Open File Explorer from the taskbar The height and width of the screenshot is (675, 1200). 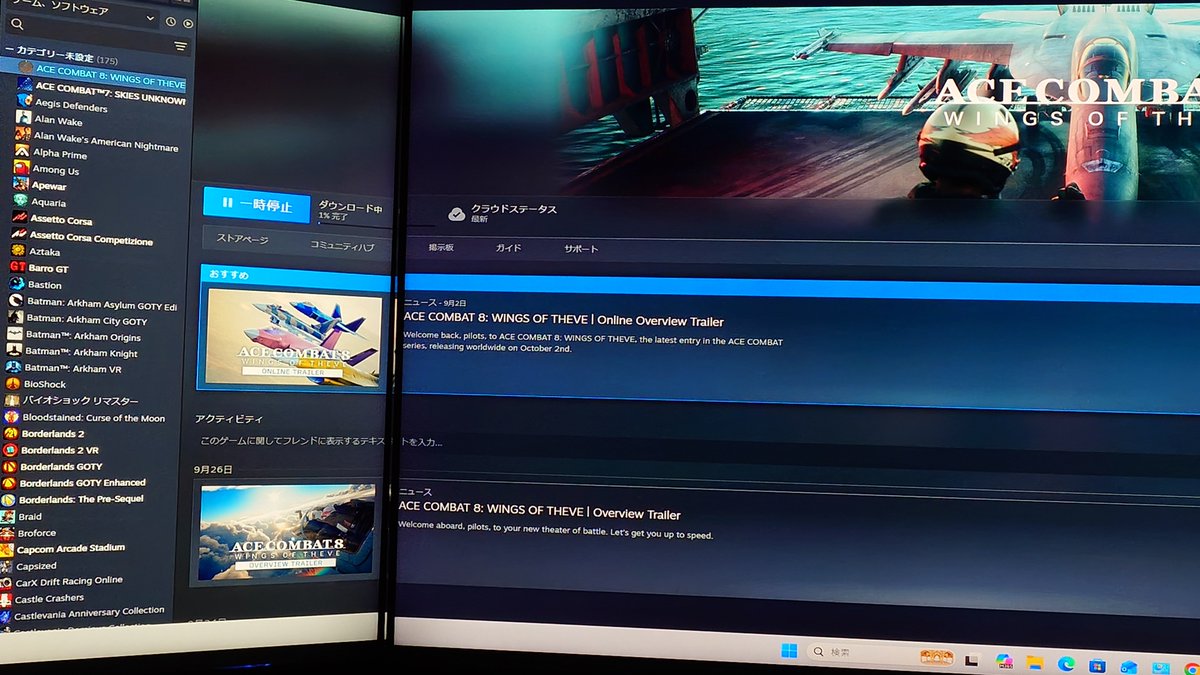(1034, 663)
